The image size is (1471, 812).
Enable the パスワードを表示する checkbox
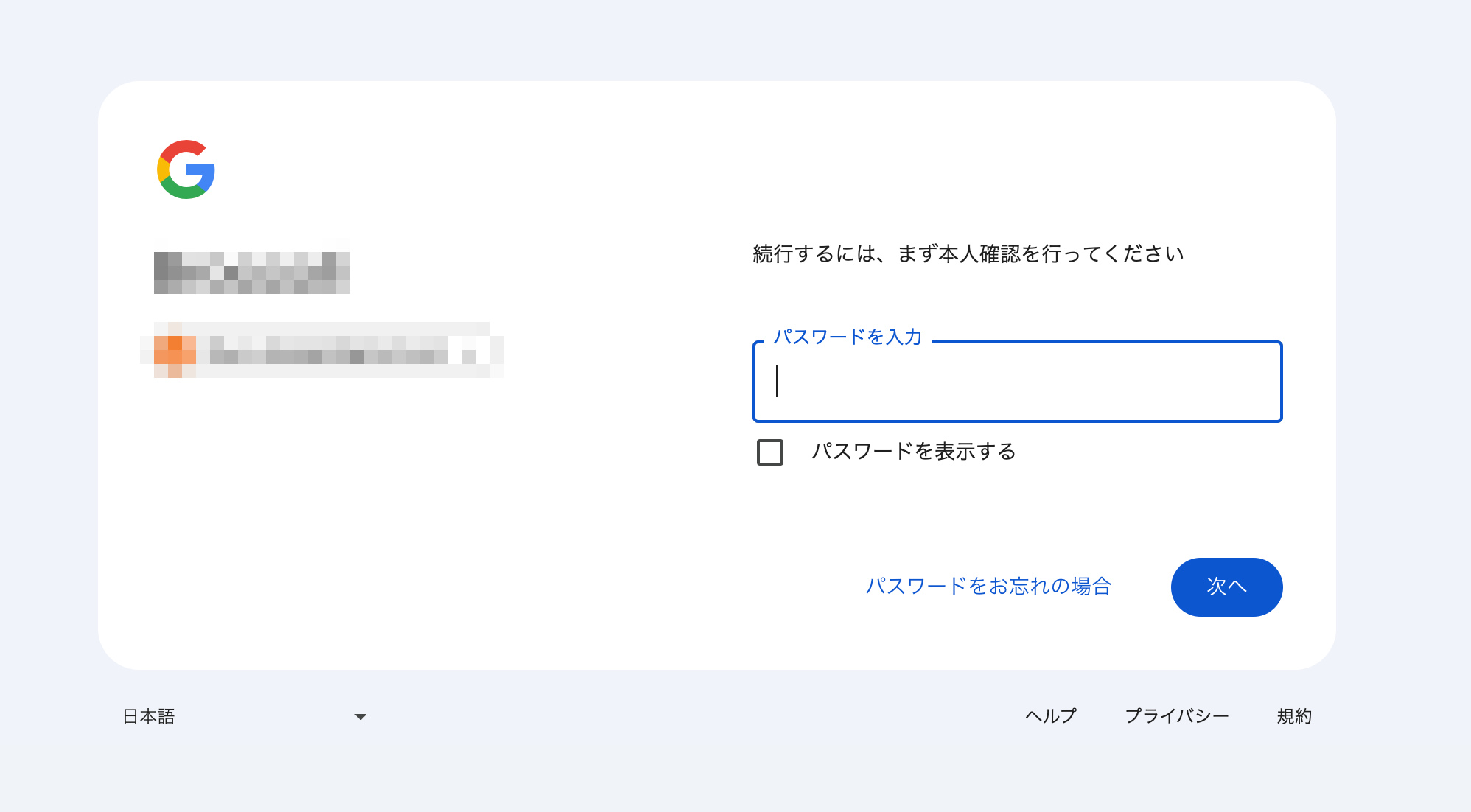[x=770, y=452]
